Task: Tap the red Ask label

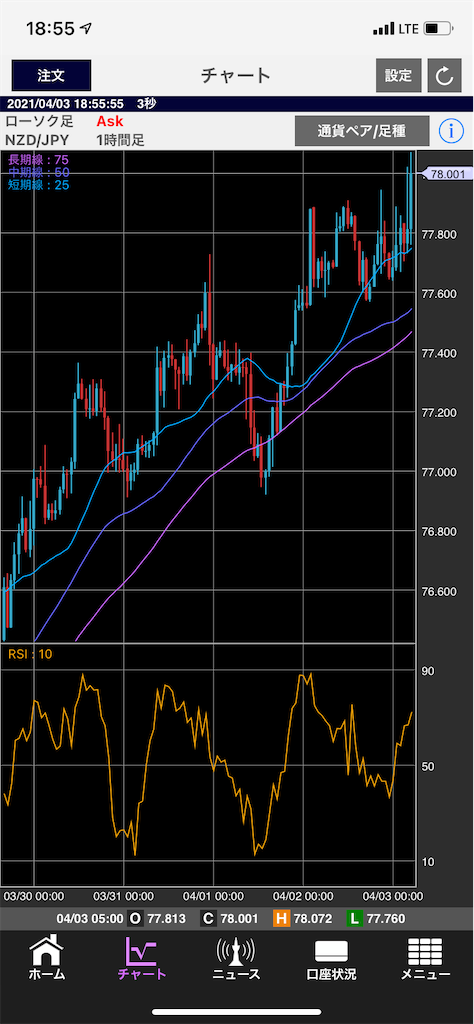Action: click(x=110, y=121)
